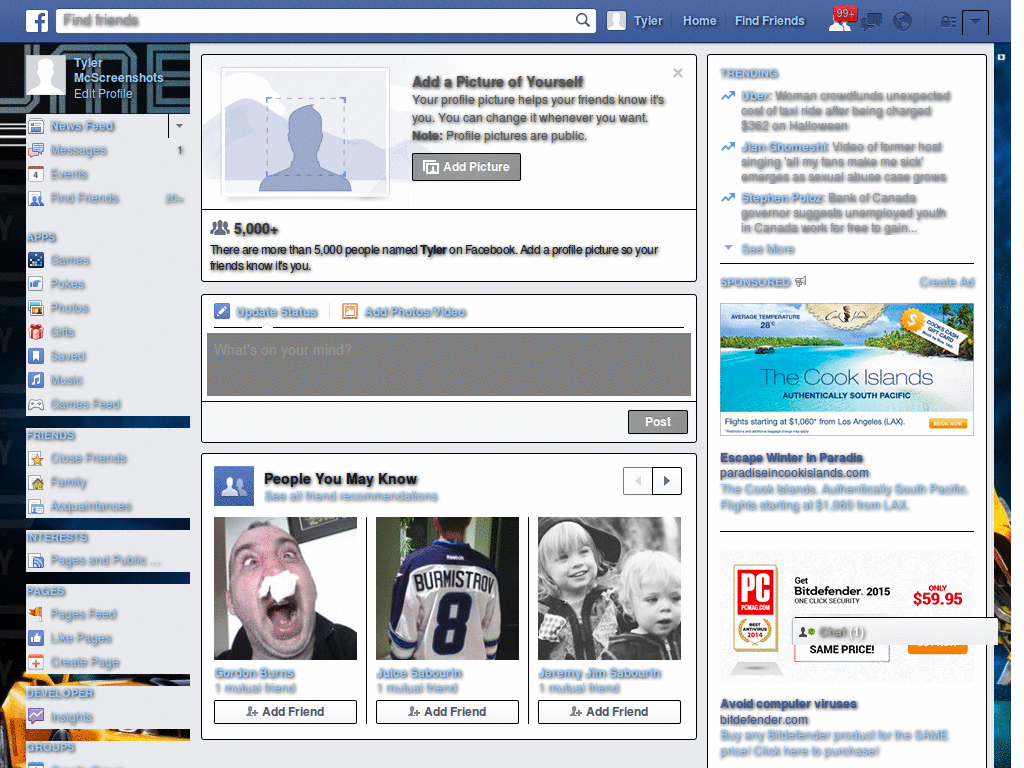Open See all friend recommendations link

[x=351, y=496]
